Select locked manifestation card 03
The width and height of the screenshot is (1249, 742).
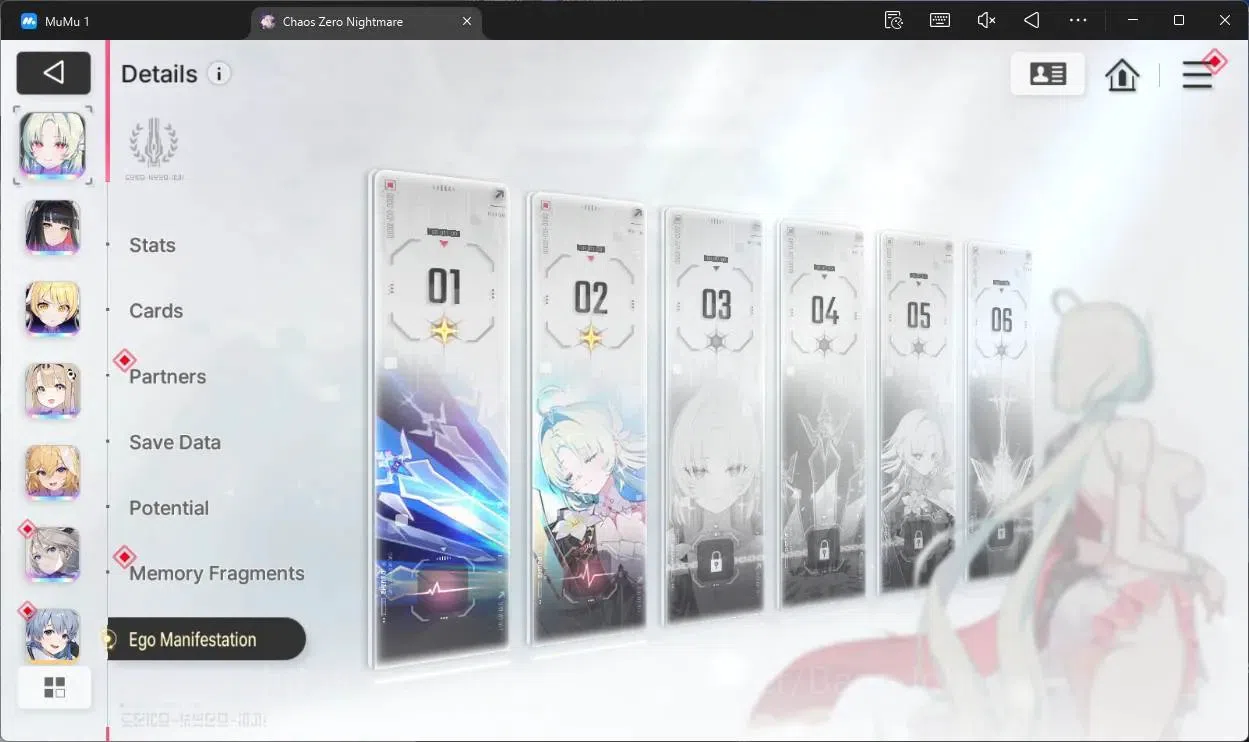[x=714, y=417]
